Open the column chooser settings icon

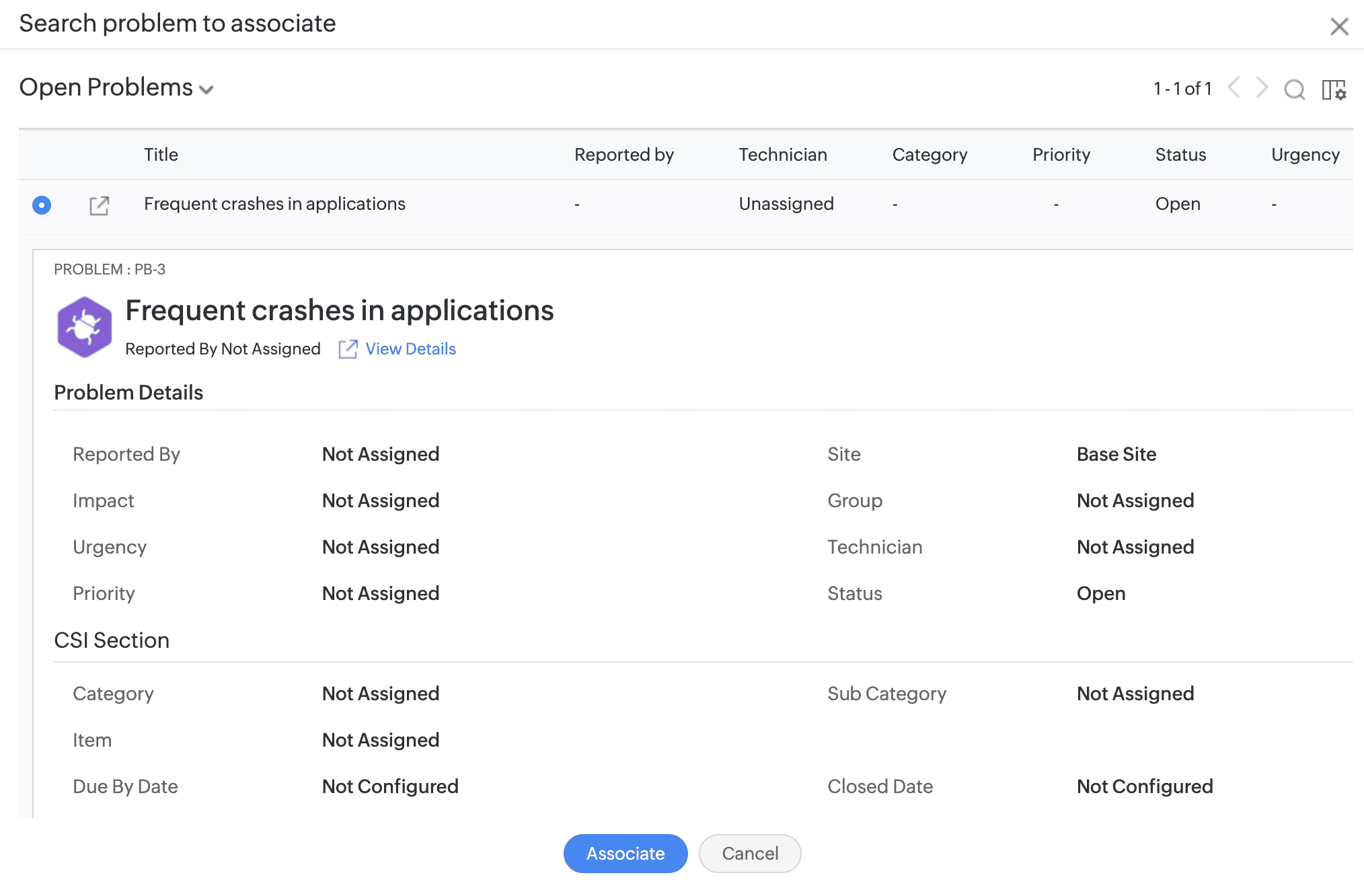(1334, 89)
